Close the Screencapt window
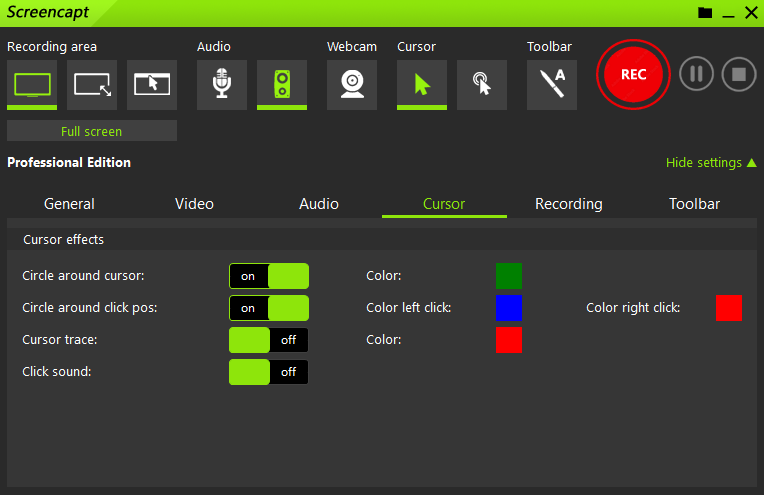This screenshot has width=764, height=495. coord(751,13)
